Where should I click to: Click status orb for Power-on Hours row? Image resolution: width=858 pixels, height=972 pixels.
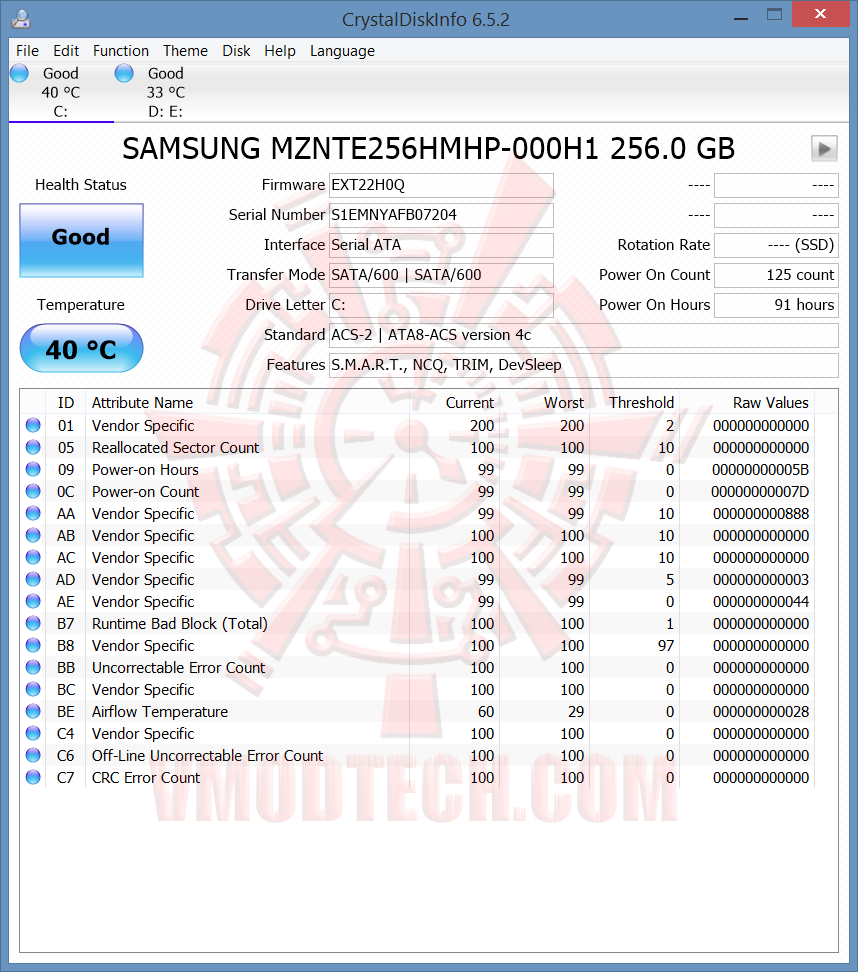tap(33, 469)
